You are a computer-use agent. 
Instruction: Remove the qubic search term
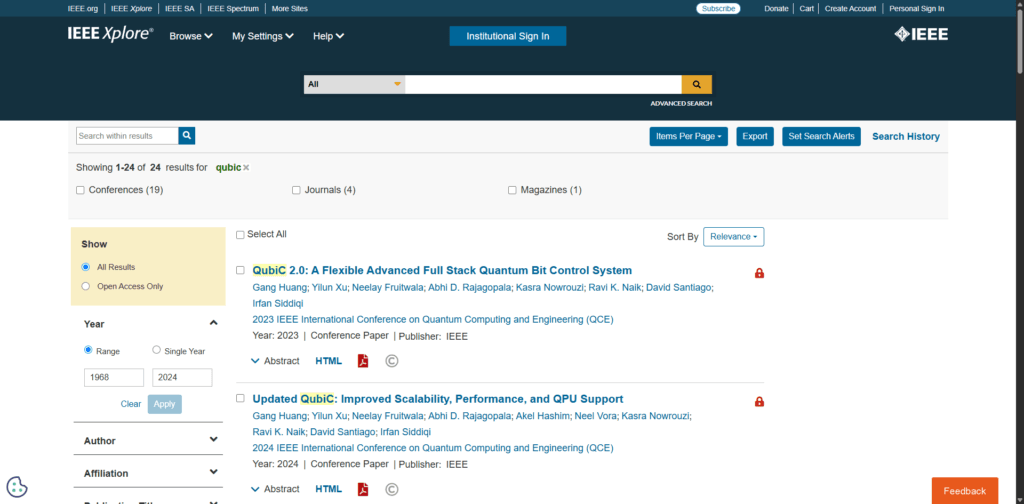coord(246,168)
